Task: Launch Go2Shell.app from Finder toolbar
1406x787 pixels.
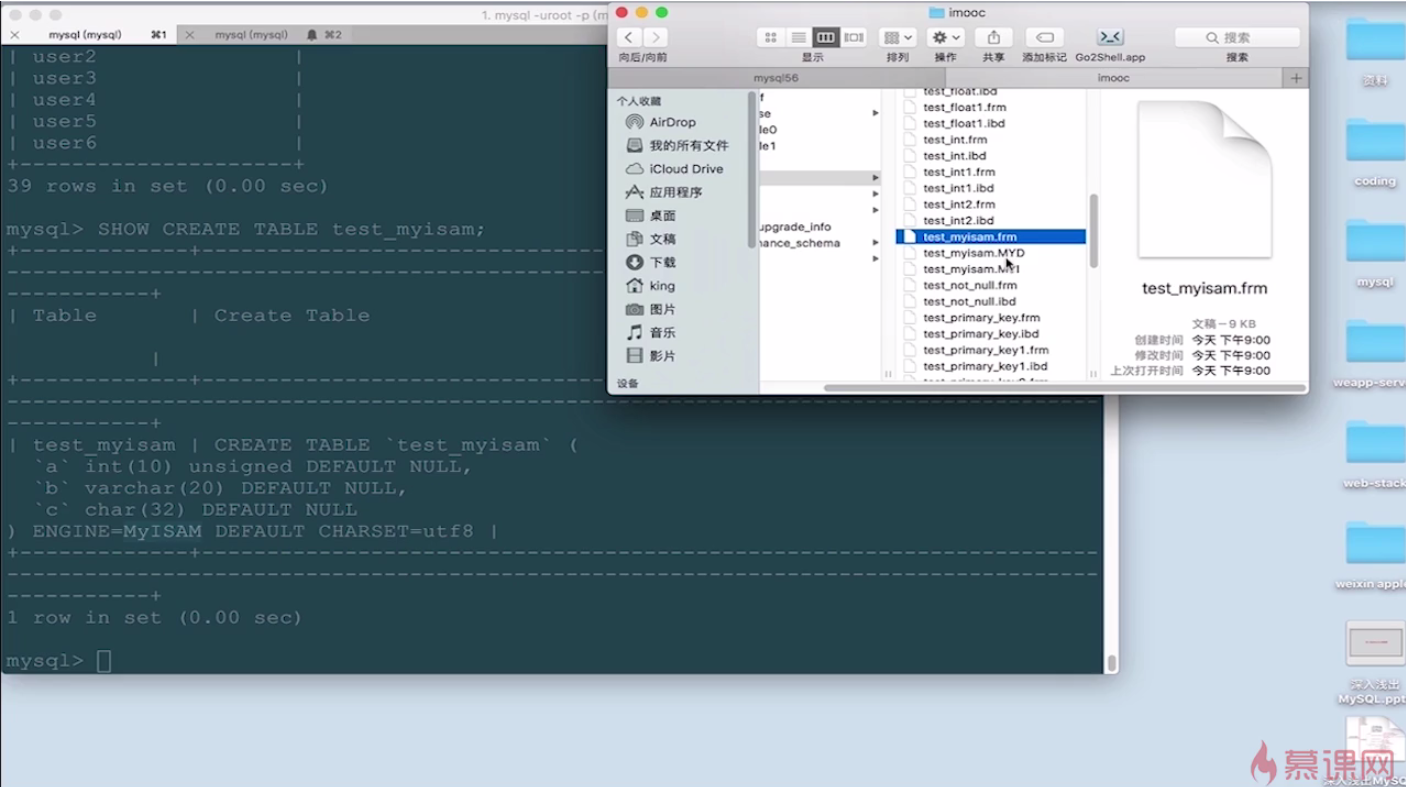Action: tap(1110, 37)
